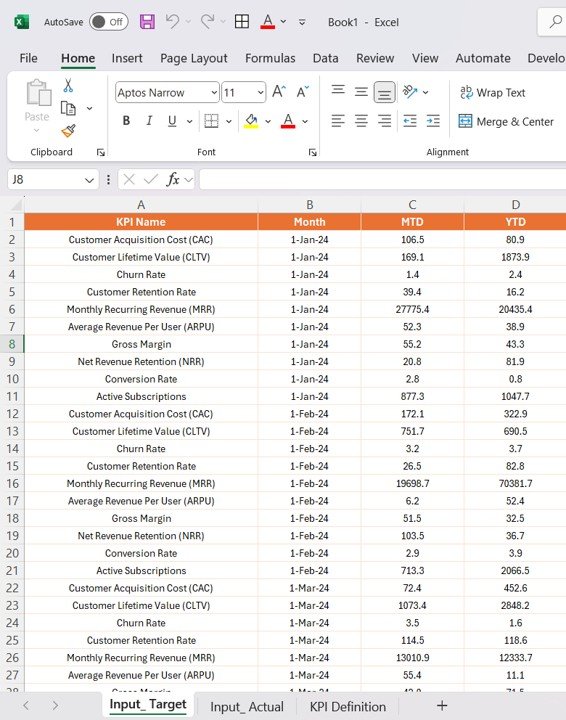Image resolution: width=566 pixels, height=720 pixels.
Task: Click the Orientation text angle icon
Action: [x=410, y=92]
